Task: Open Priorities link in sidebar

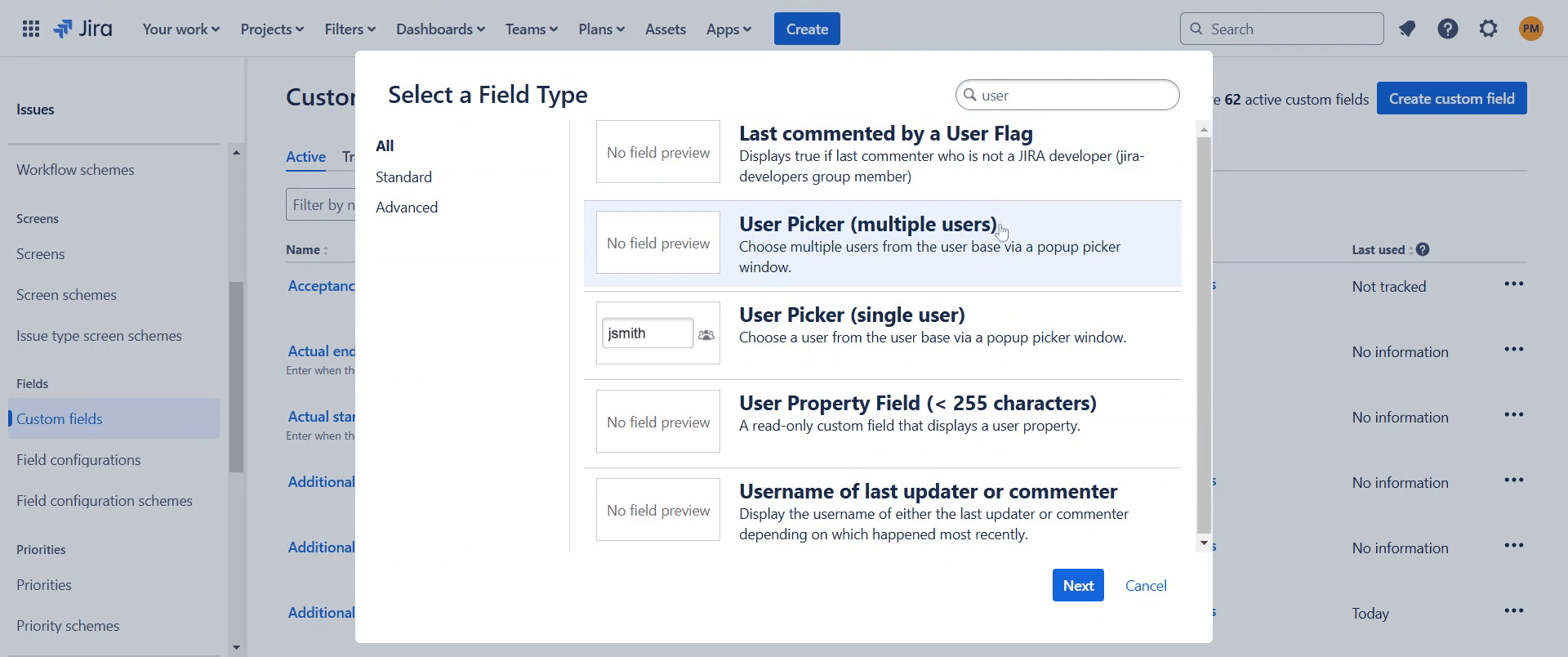Action: click(x=44, y=585)
